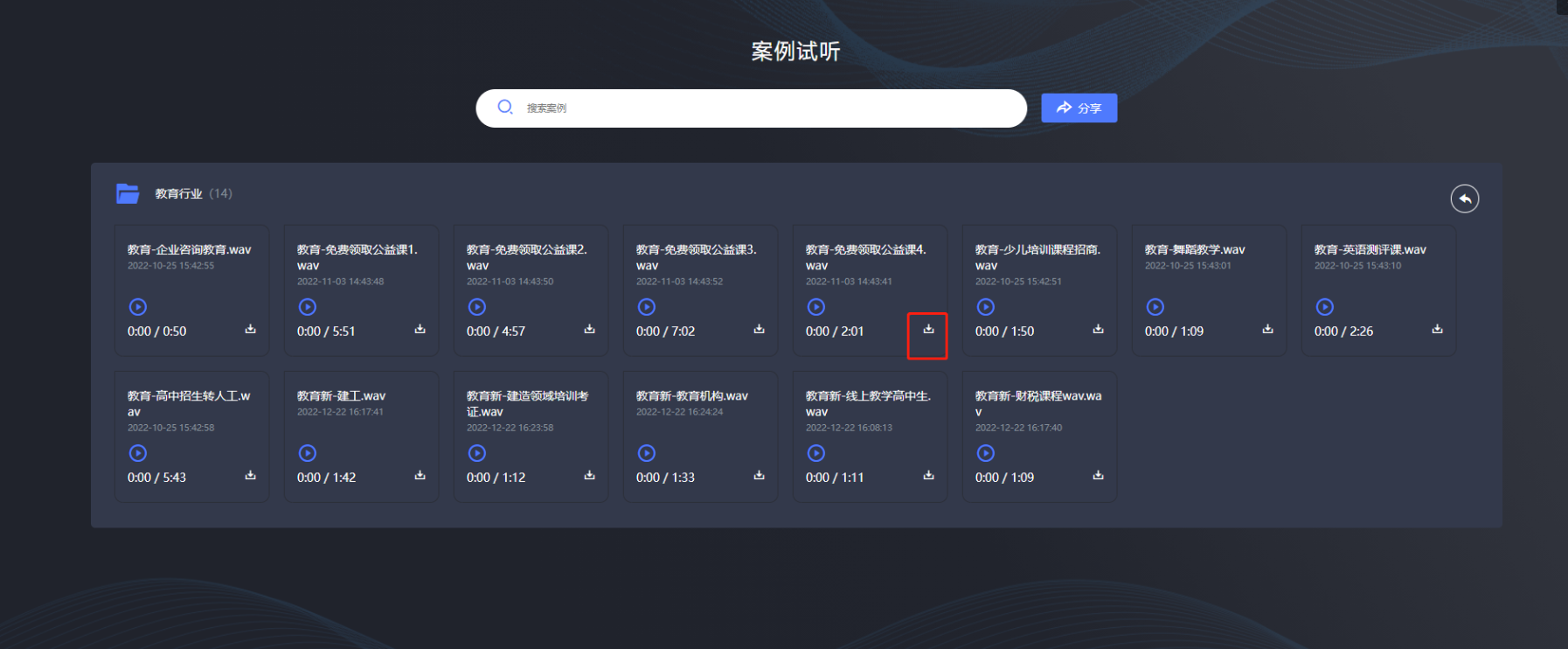1568x649 pixels.
Task: Click the back arrow icon in the folder panel
Action: pyautogui.click(x=1464, y=199)
